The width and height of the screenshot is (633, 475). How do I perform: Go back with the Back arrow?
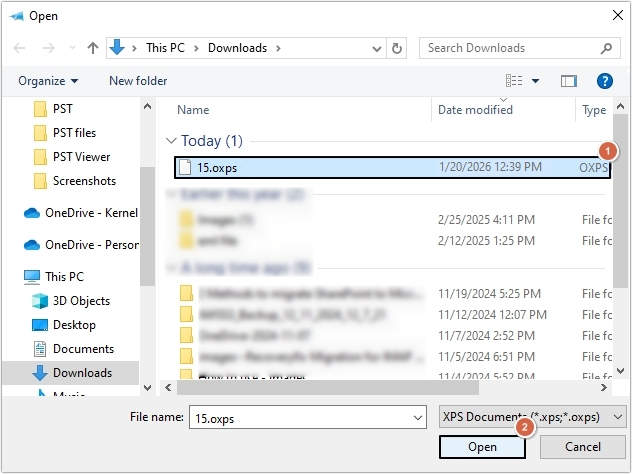pos(19,48)
